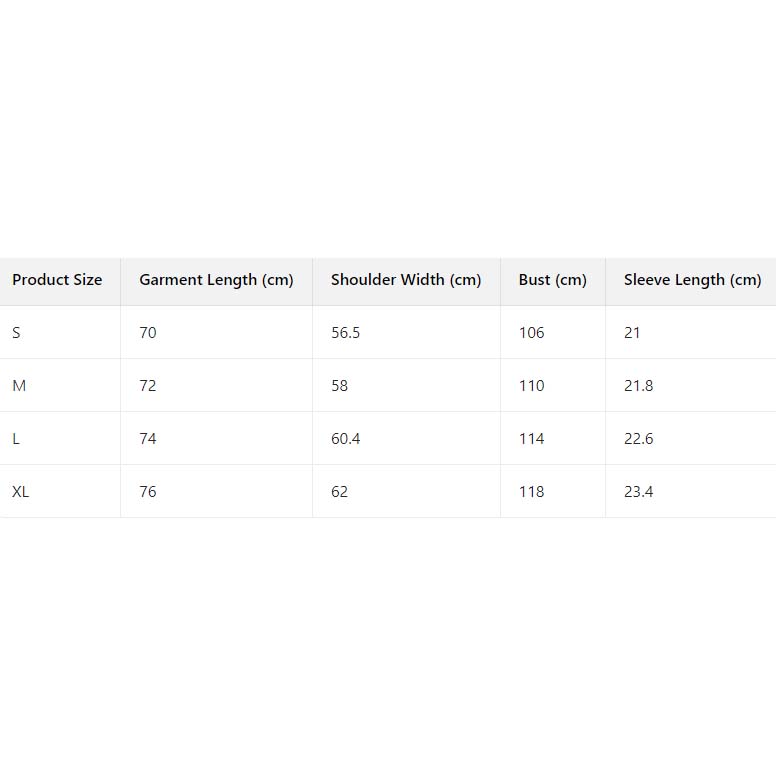Image resolution: width=776 pixels, height=776 pixels.
Task: Click the Bust (cm) column header
Action: (x=552, y=280)
